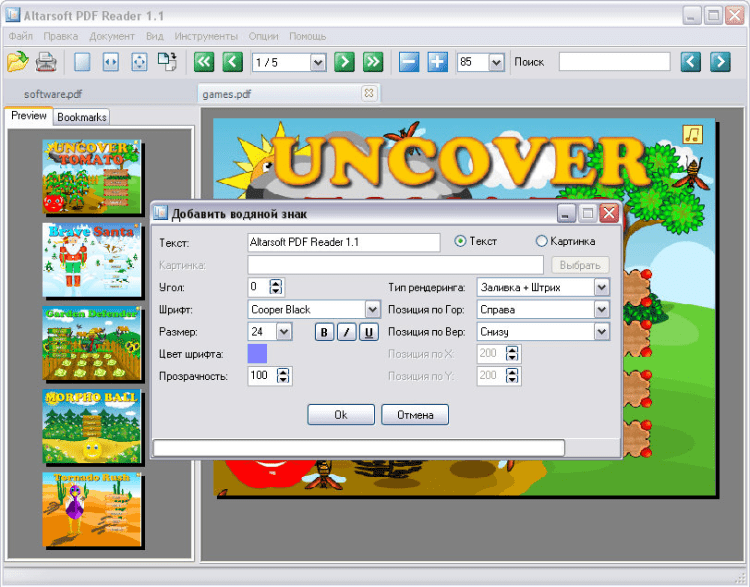Open the Инструменты menu
The image size is (750, 587).
(206, 36)
